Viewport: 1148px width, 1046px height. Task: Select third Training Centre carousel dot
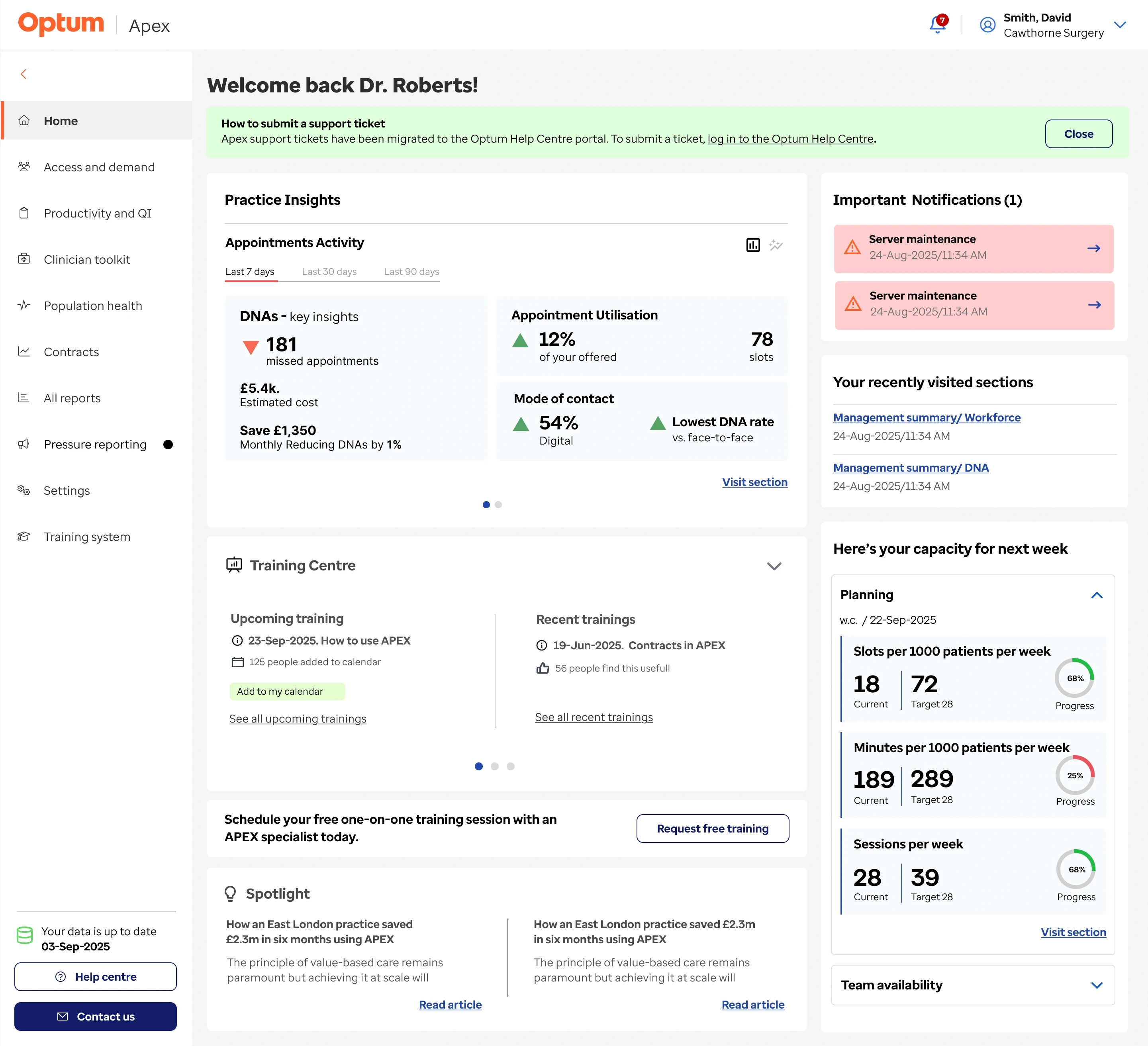point(510,766)
